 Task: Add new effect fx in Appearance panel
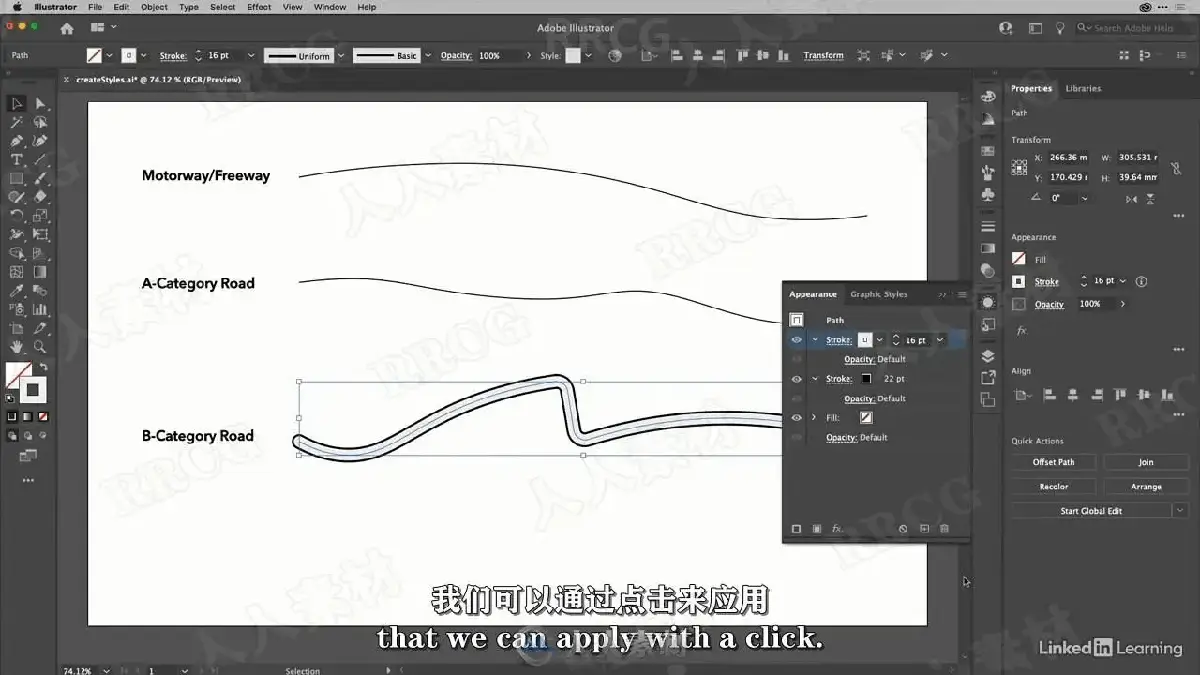(837, 529)
